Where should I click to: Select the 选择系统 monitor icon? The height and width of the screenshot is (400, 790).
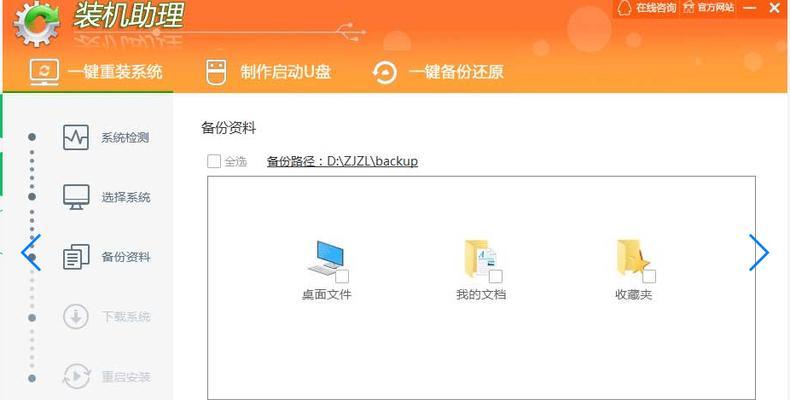point(76,197)
